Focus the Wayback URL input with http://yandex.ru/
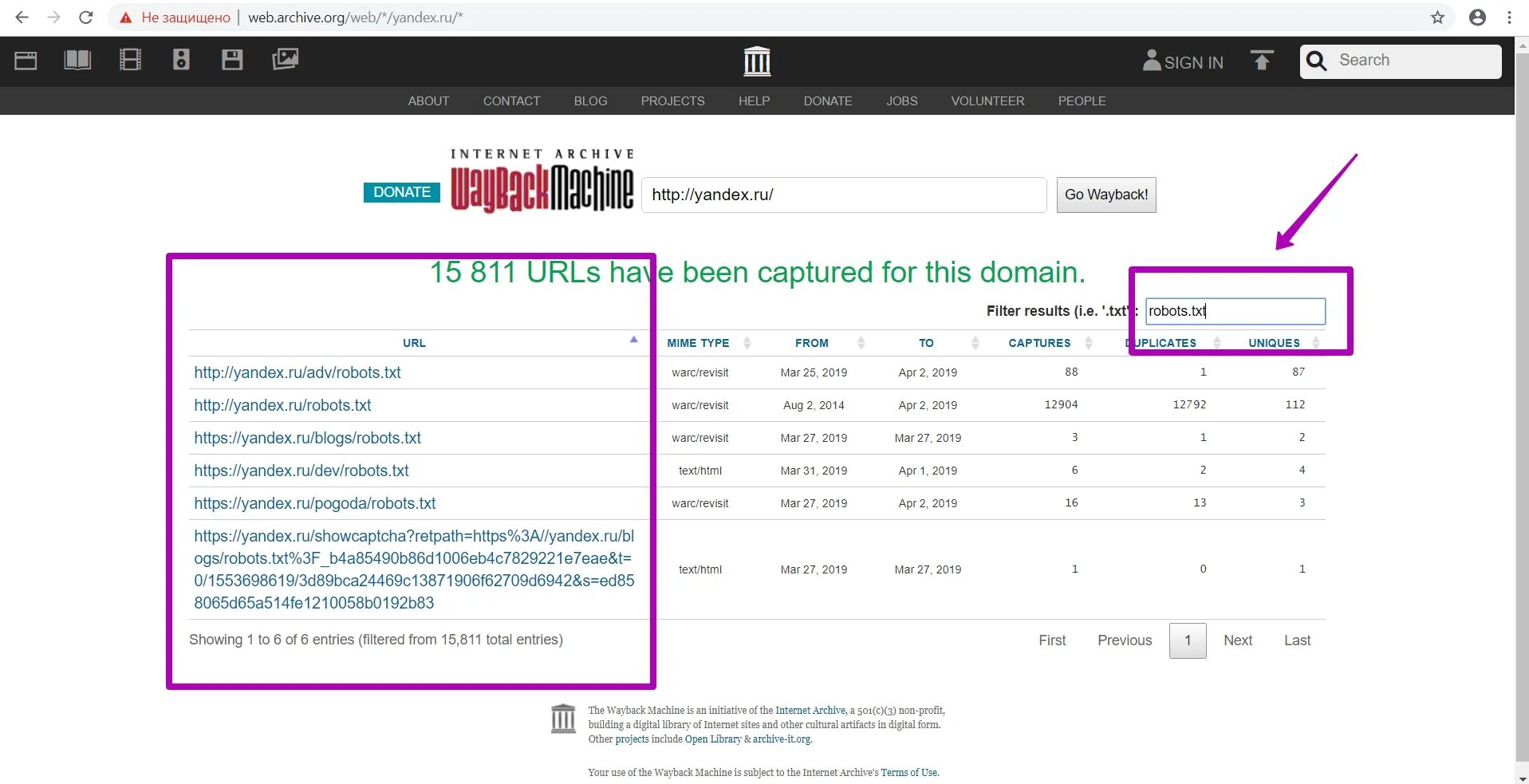This screenshot has width=1529, height=784. 844,195
